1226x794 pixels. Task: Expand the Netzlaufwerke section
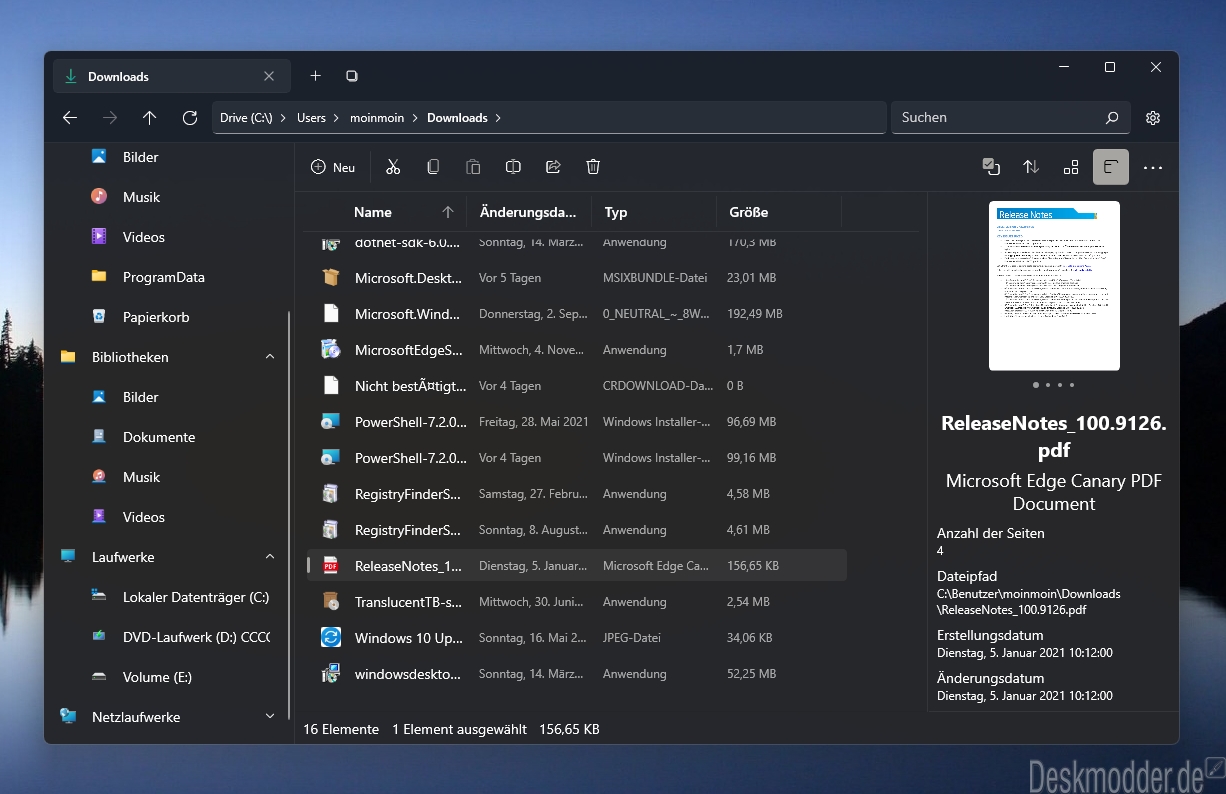click(x=270, y=717)
